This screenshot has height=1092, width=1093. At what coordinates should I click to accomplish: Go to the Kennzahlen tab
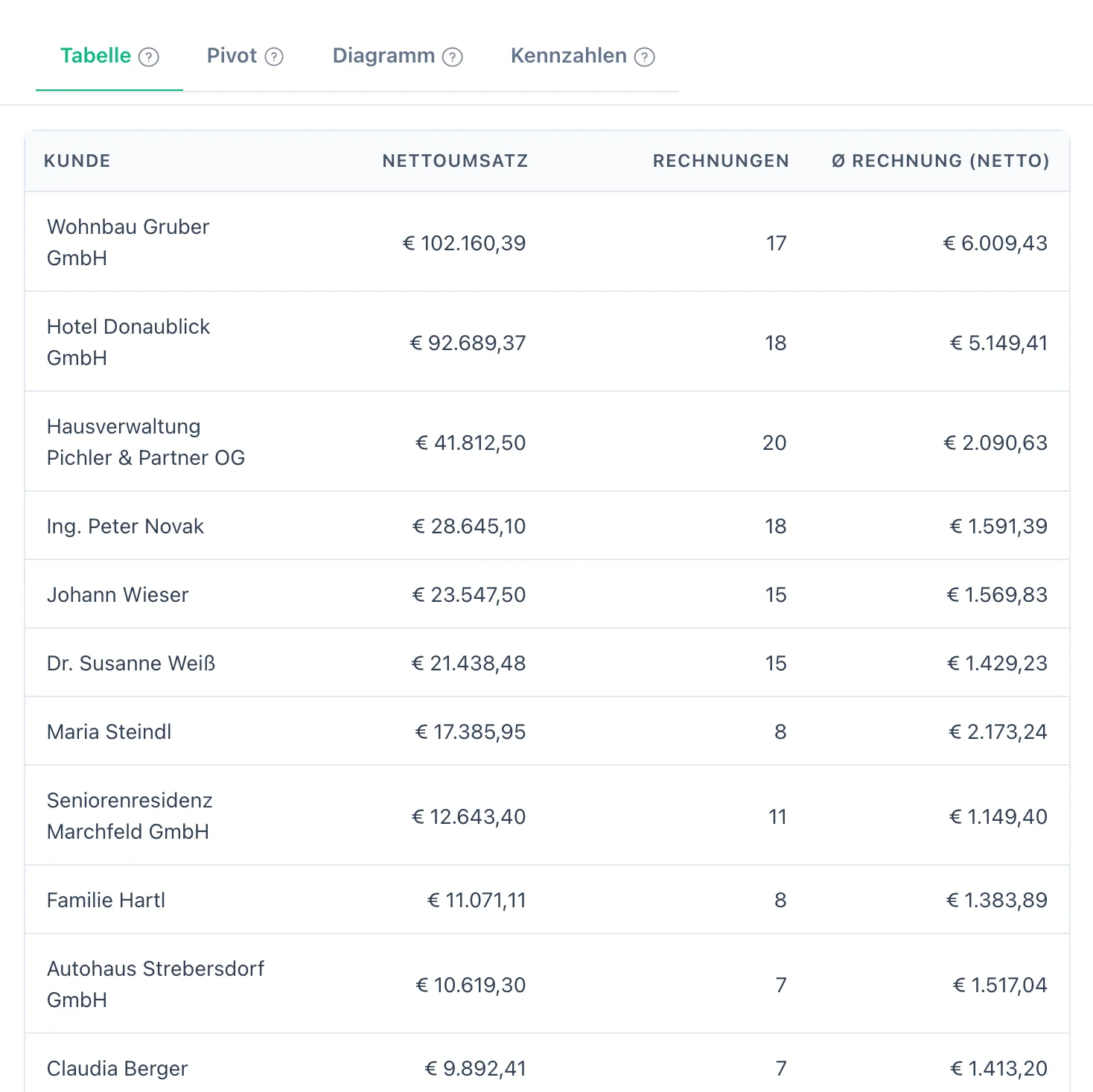(582, 56)
